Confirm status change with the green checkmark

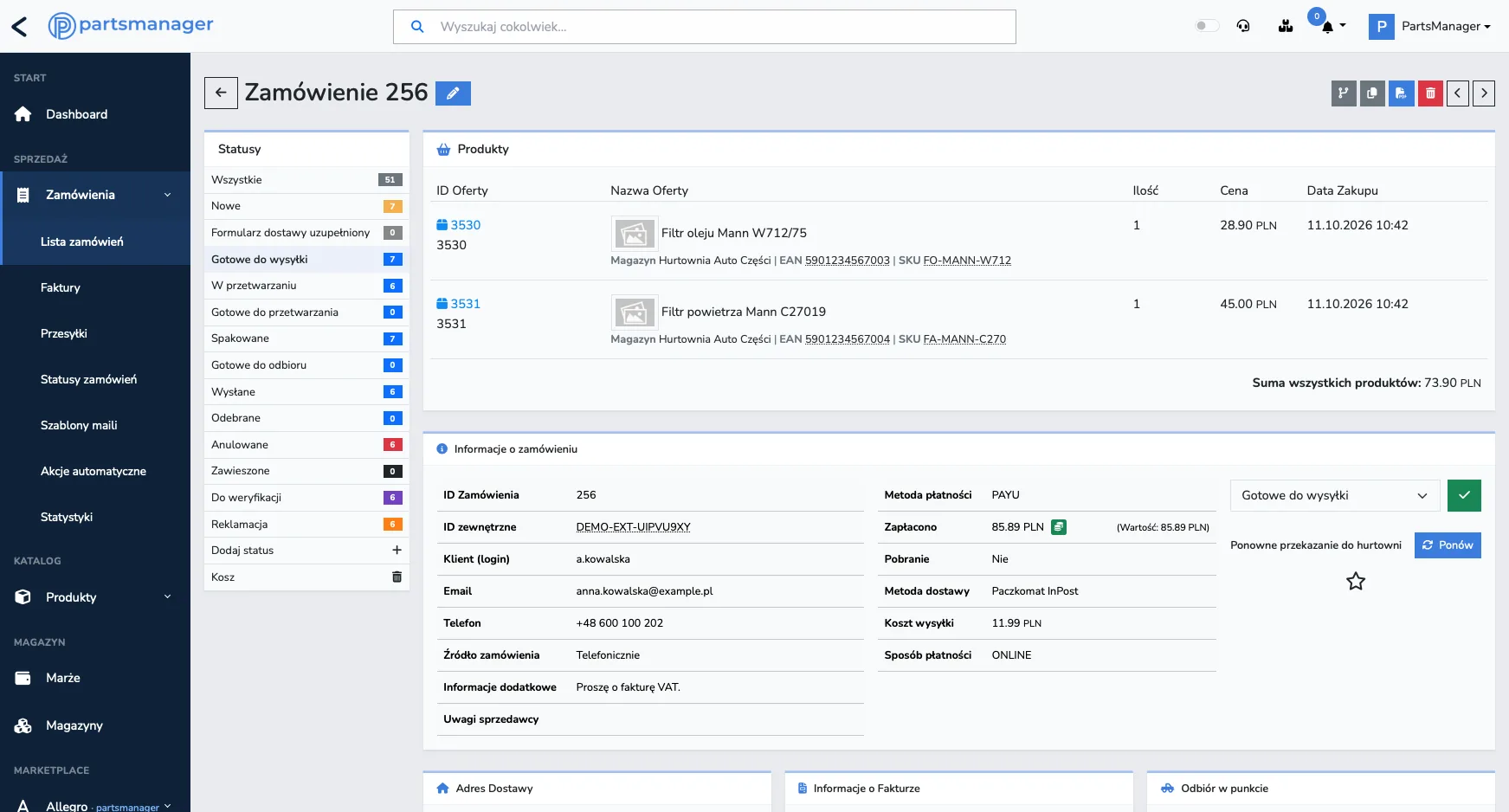tap(1464, 495)
